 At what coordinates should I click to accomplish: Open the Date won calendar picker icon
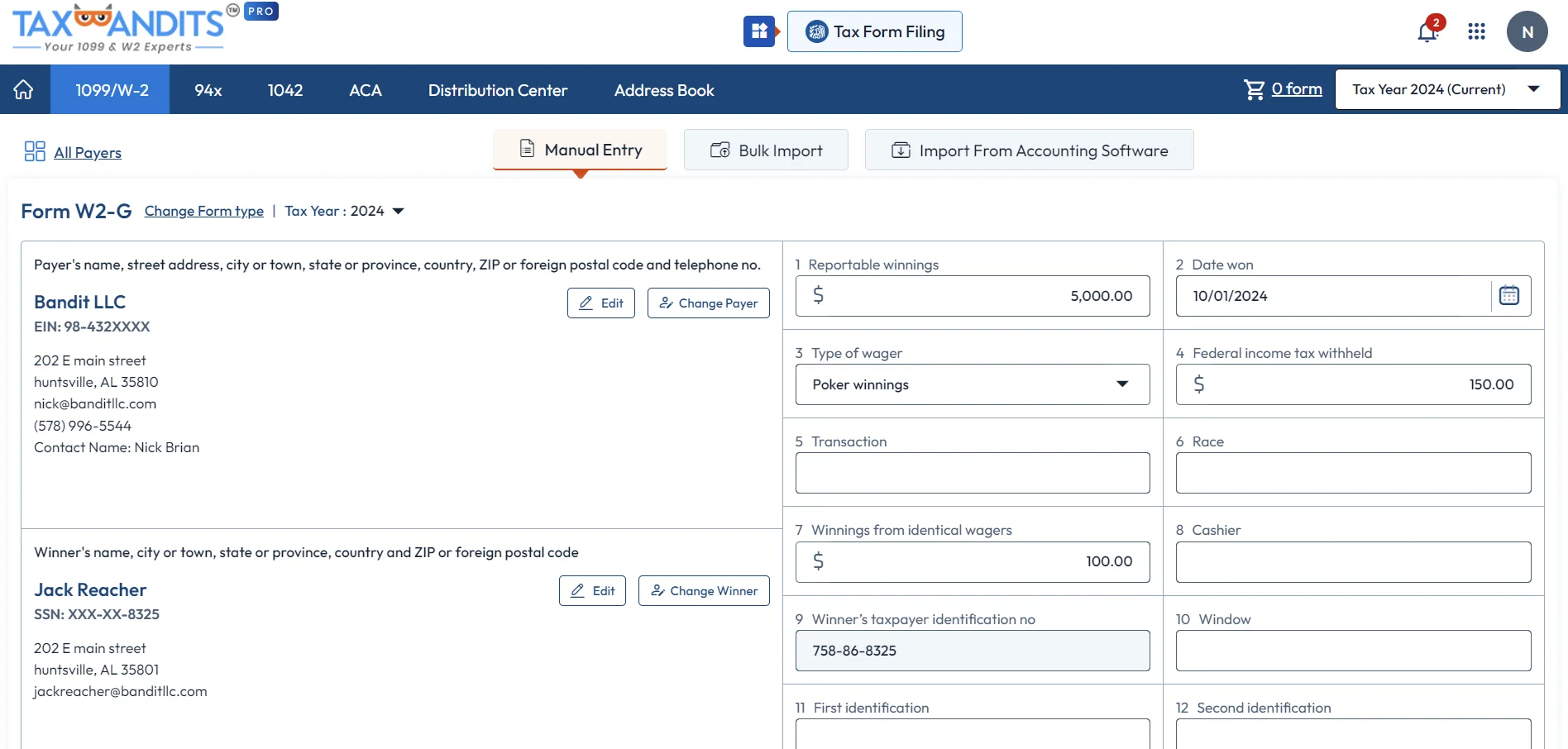[x=1509, y=295]
